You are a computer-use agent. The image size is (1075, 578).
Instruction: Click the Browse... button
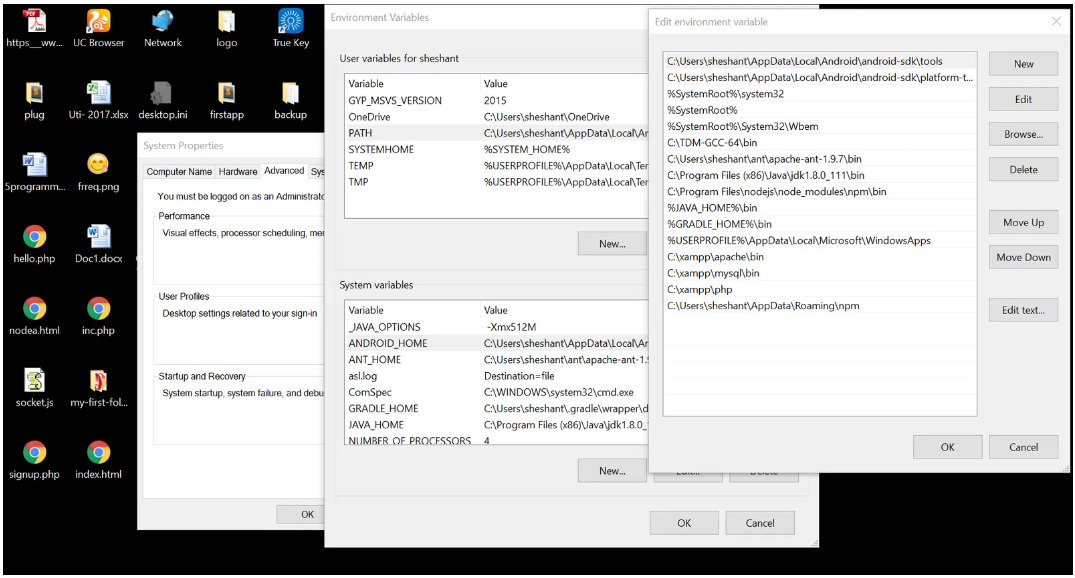(1023, 134)
